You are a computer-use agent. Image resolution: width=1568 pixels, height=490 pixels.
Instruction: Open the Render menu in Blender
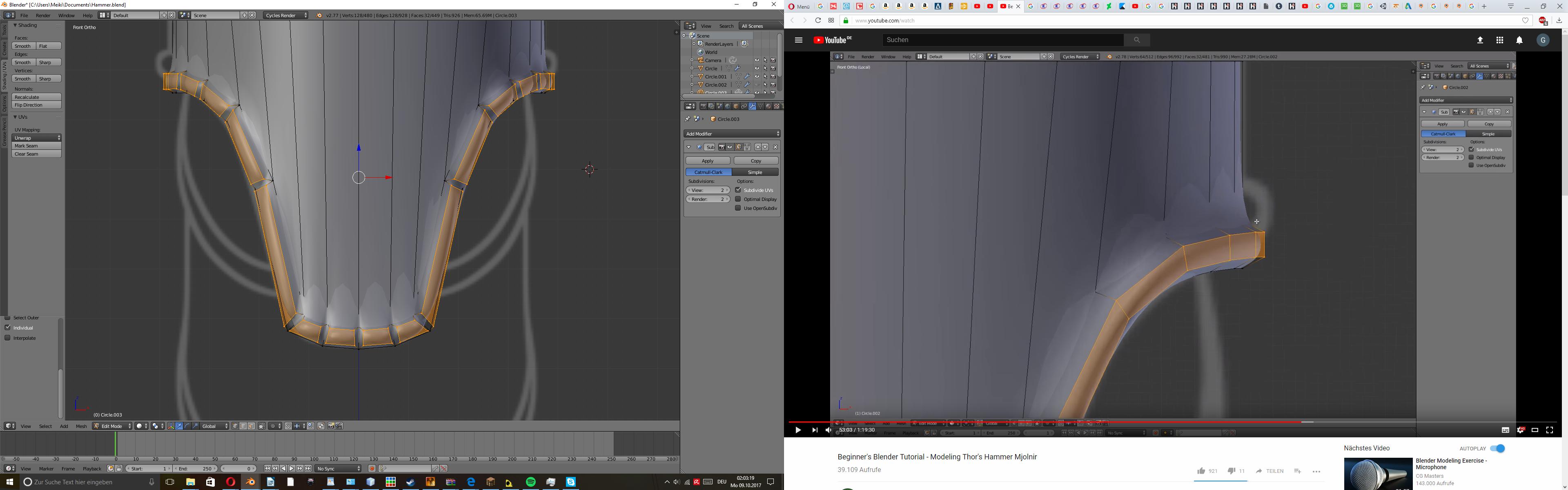tap(43, 15)
